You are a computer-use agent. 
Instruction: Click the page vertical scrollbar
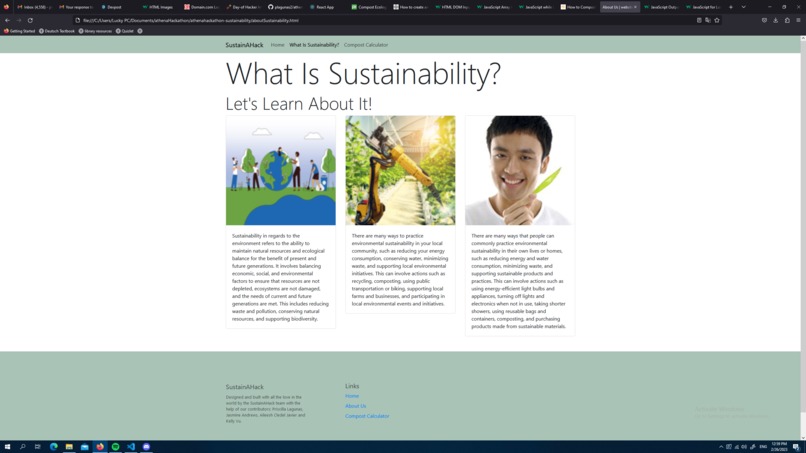coord(803,226)
